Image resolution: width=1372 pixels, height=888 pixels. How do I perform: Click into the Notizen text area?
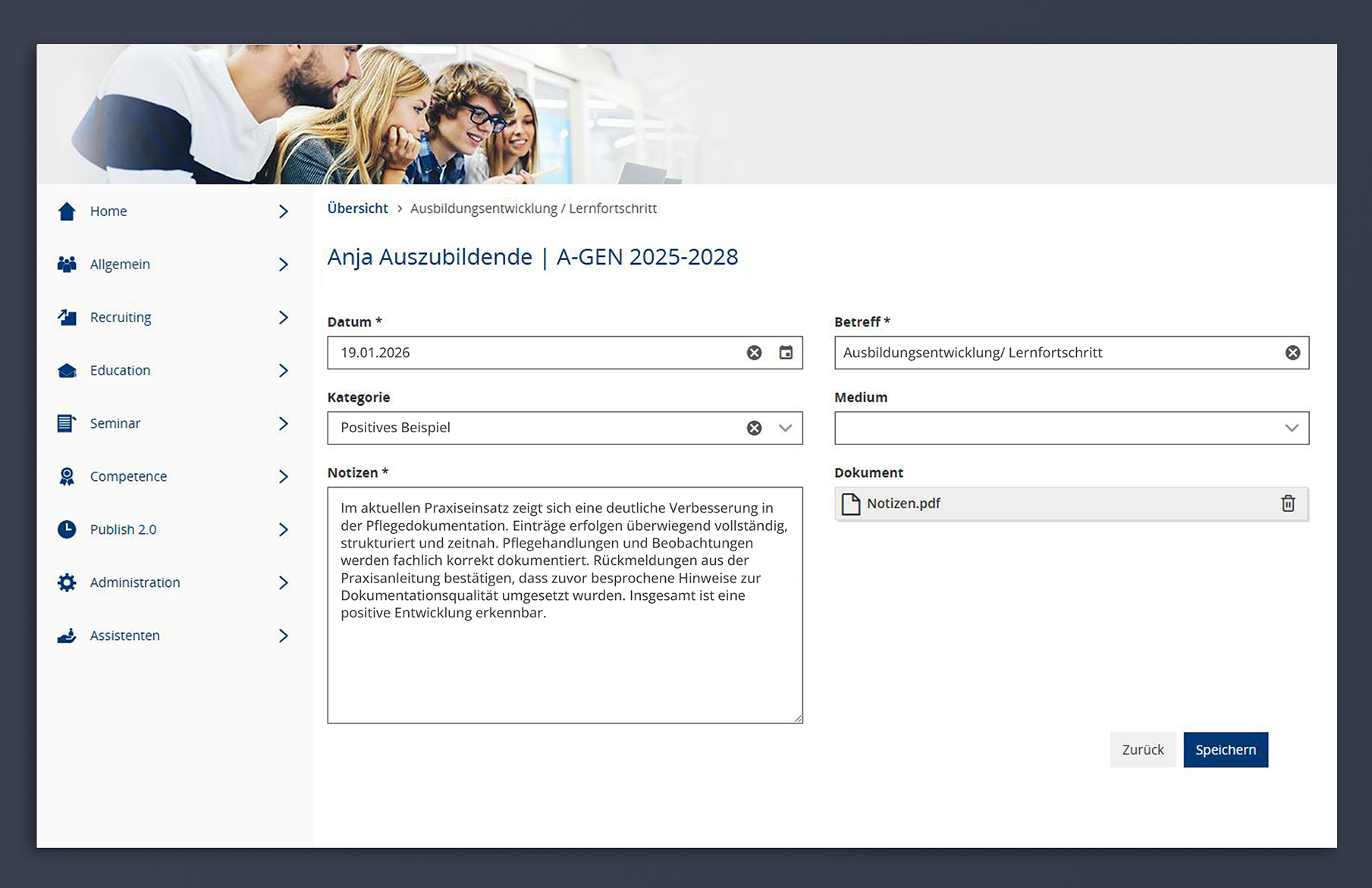(564, 667)
